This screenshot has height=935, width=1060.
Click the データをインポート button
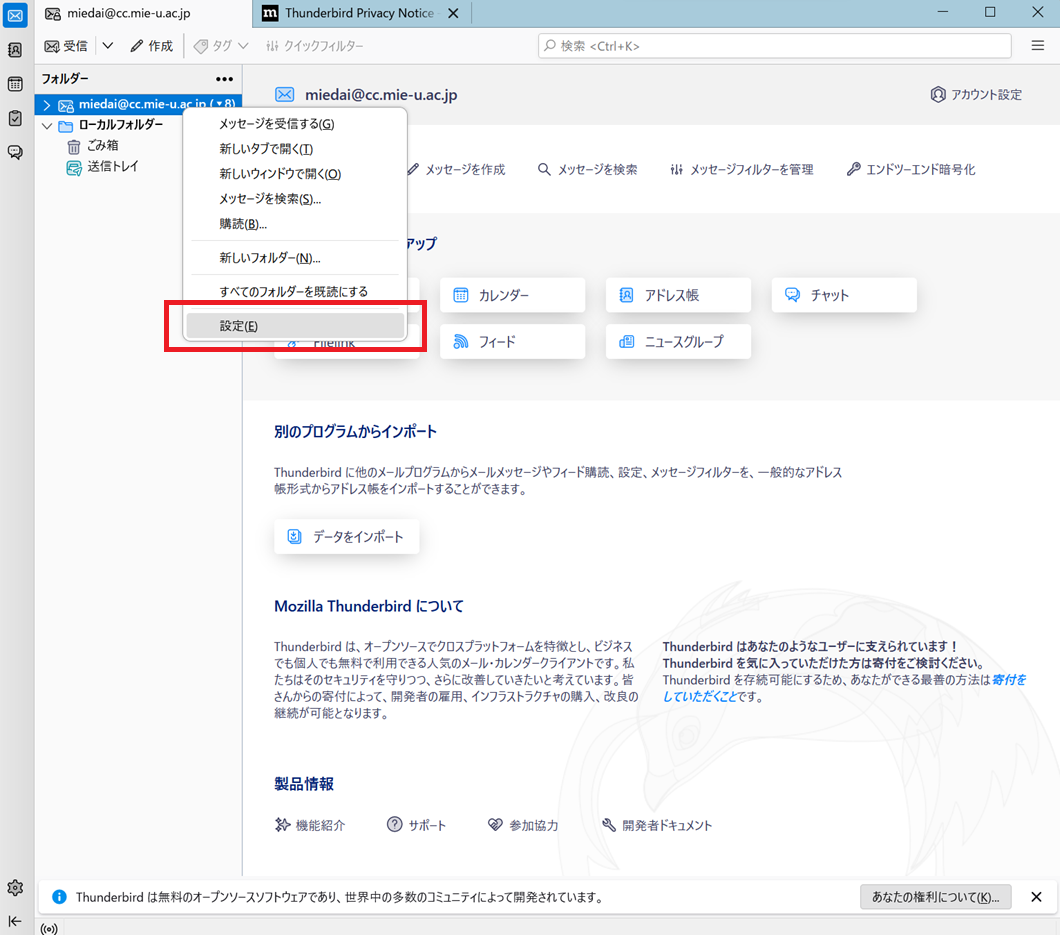pos(347,537)
